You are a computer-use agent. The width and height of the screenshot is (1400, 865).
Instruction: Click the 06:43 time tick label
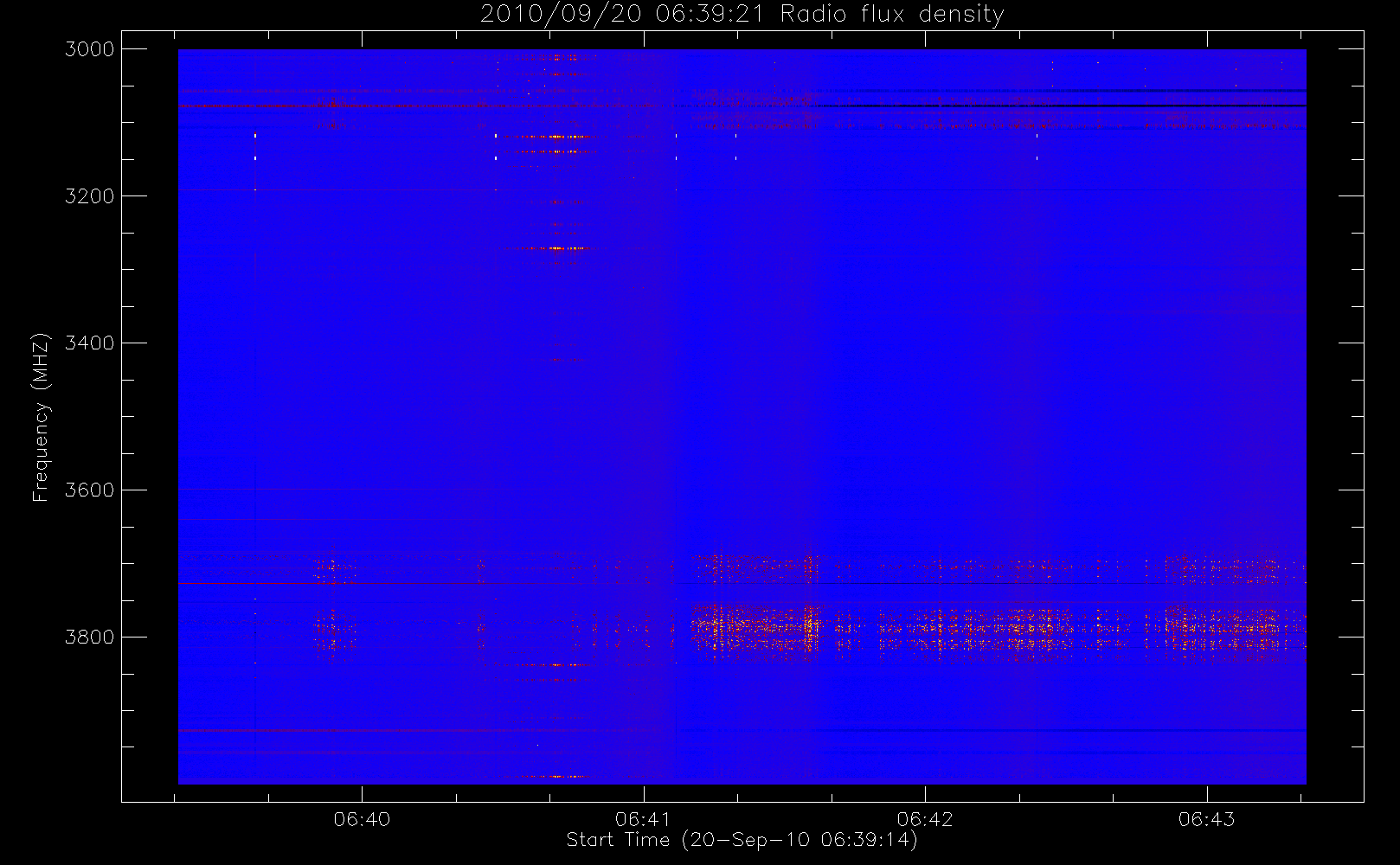click(x=1207, y=819)
